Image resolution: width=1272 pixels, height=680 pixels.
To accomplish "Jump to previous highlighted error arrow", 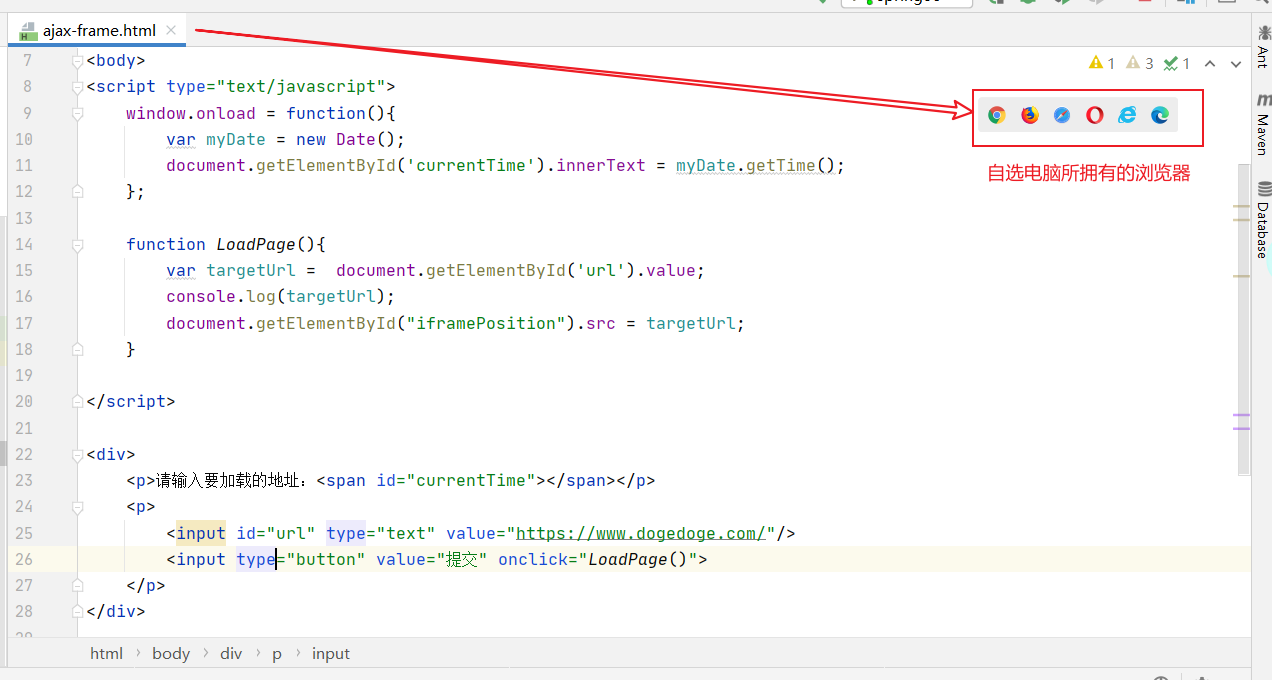I will (x=1210, y=63).
